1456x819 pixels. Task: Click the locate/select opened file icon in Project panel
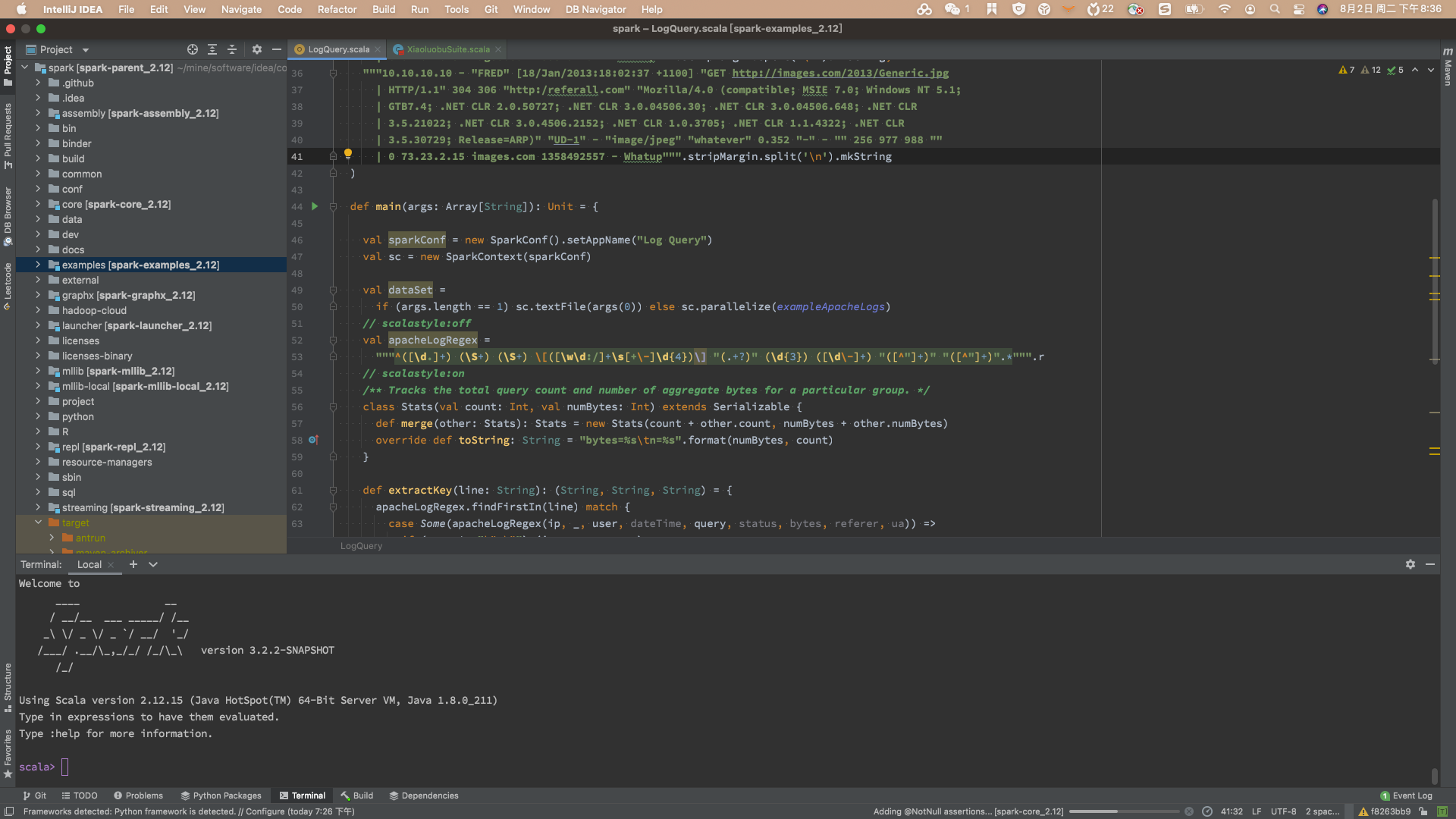pos(193,49)
